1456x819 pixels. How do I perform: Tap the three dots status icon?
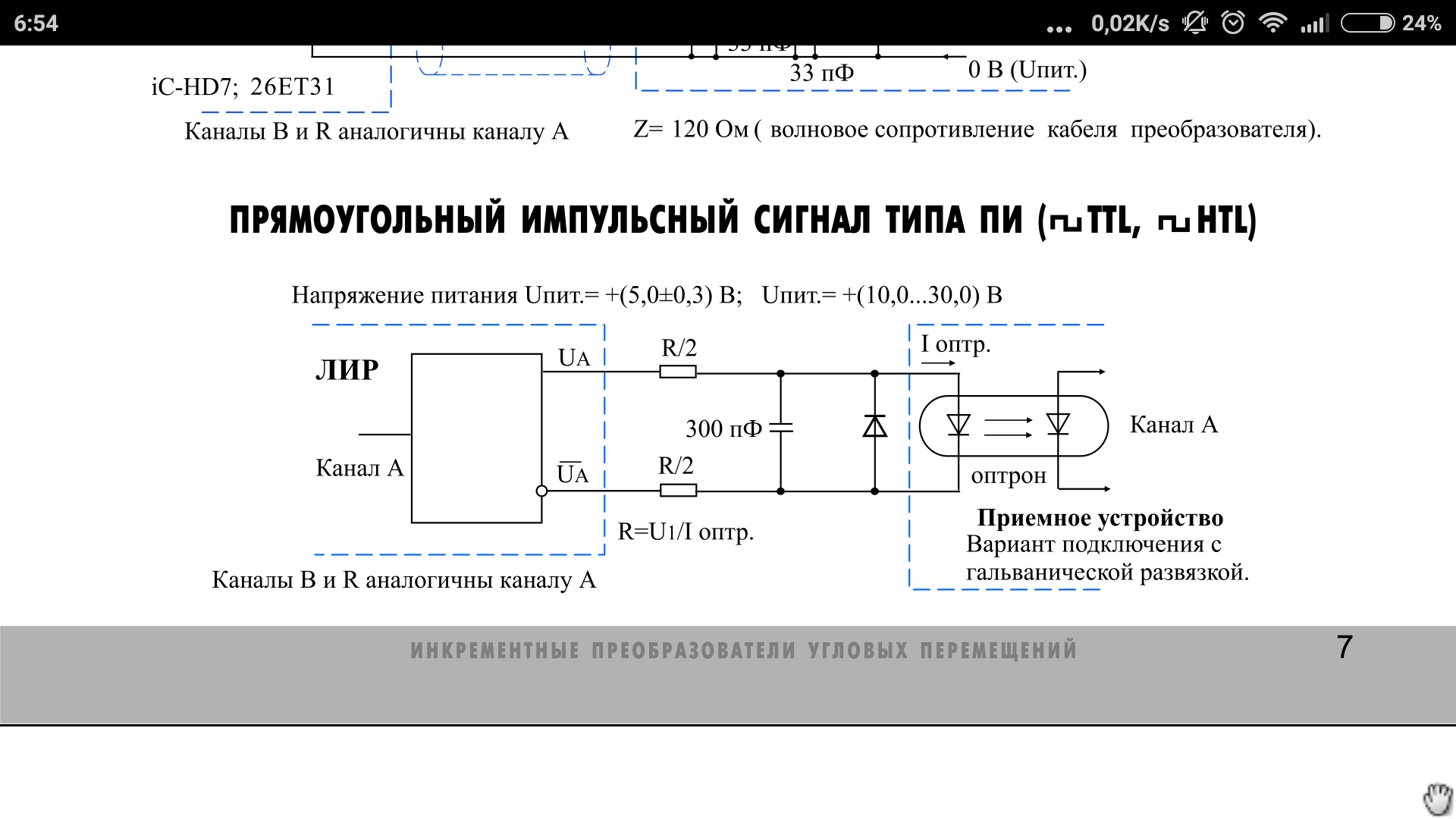coord(1059,29)
